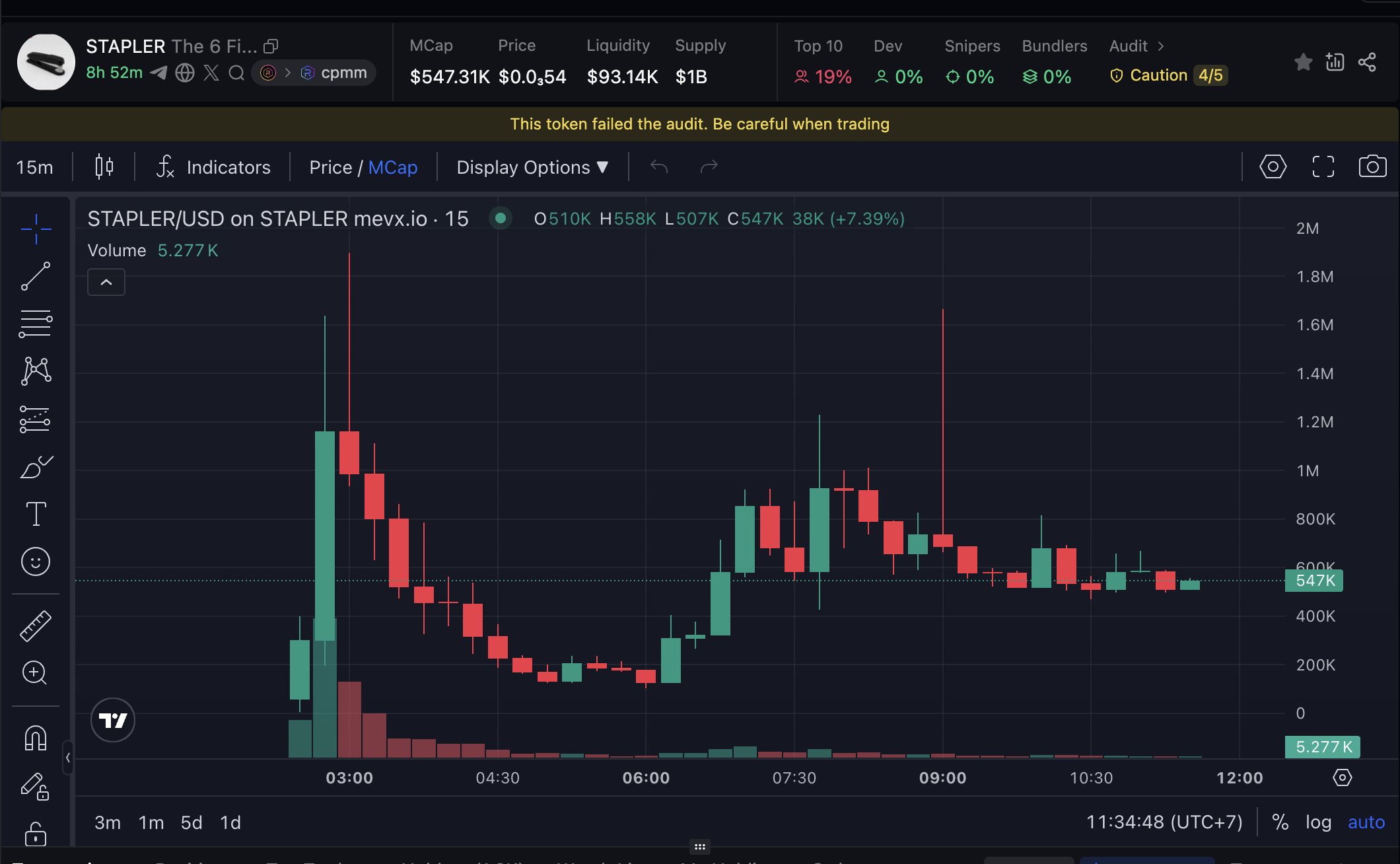Open the forecasting and measurement tools
Screen dimensions: 1400x864
pos(36,419)
